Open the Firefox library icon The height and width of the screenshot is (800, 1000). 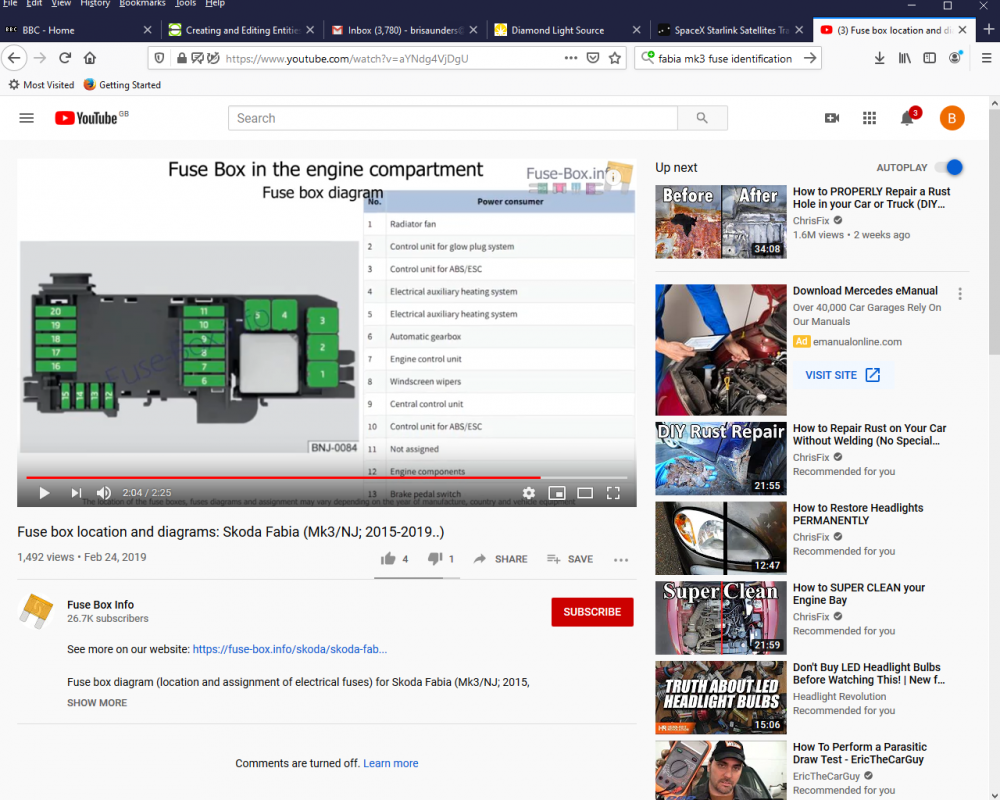pos(904,58)
